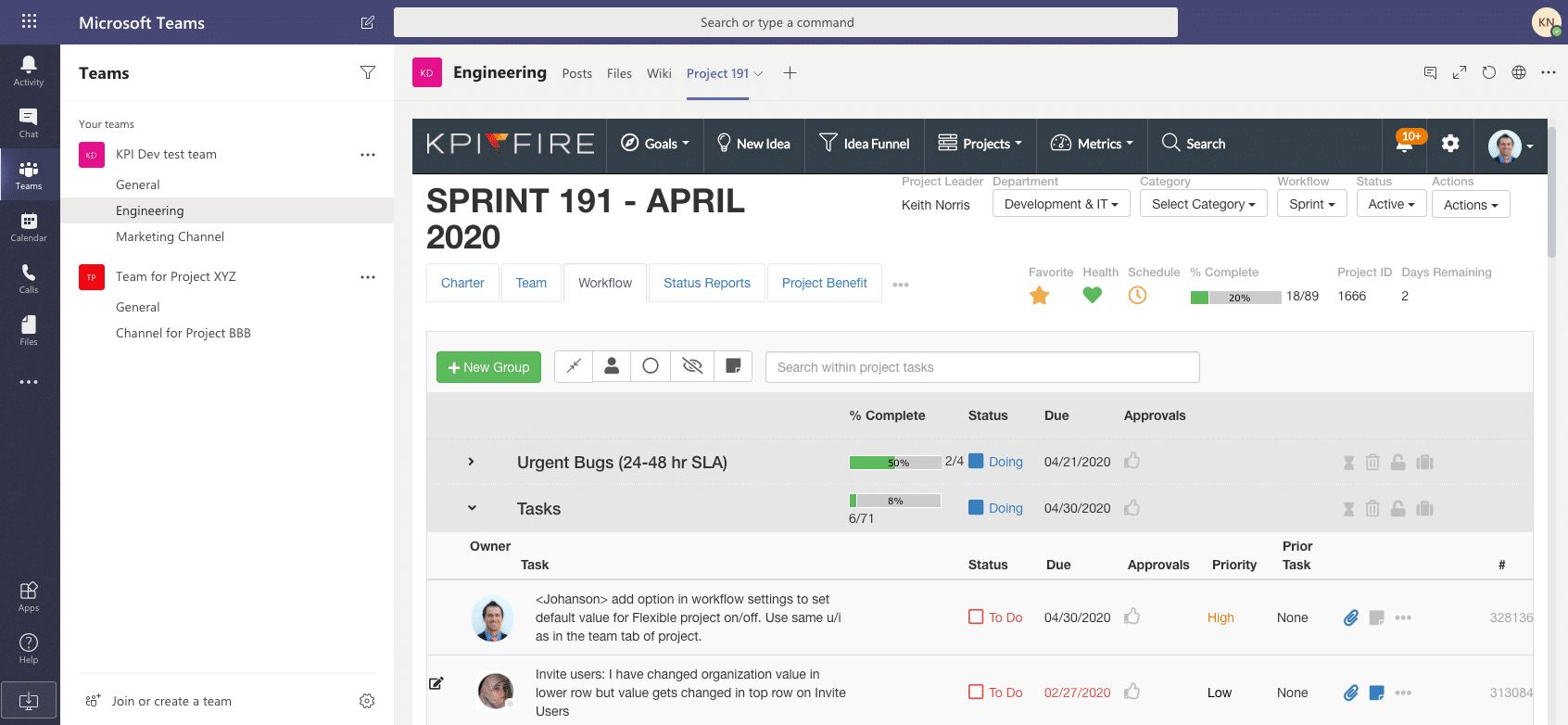Open the Goals dropdown menu
Image resolution: width=1568 pixels, height=725 pixels.
(x=655, y=144)
